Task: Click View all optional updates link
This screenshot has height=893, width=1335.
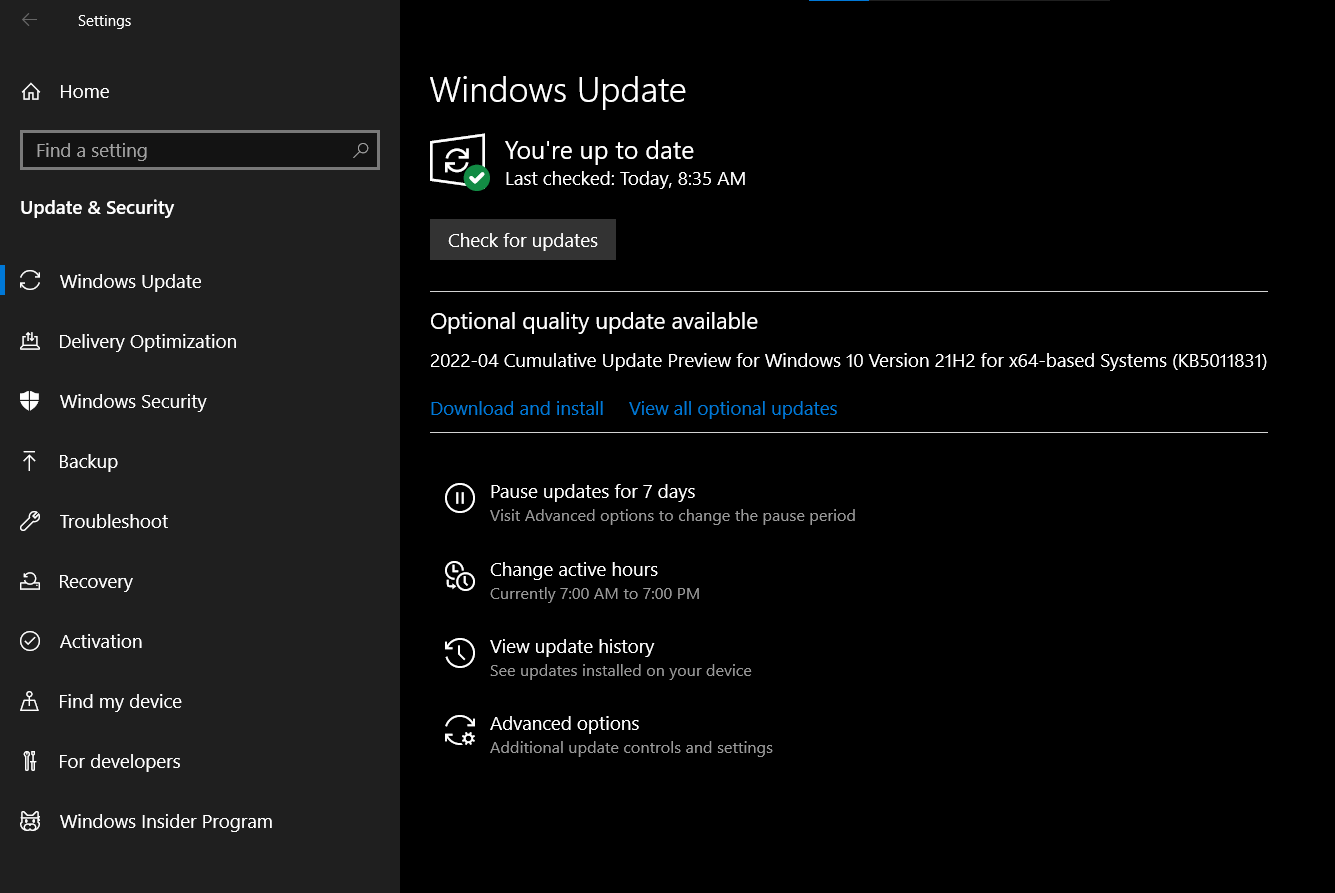Action: (x=733, y=408)
